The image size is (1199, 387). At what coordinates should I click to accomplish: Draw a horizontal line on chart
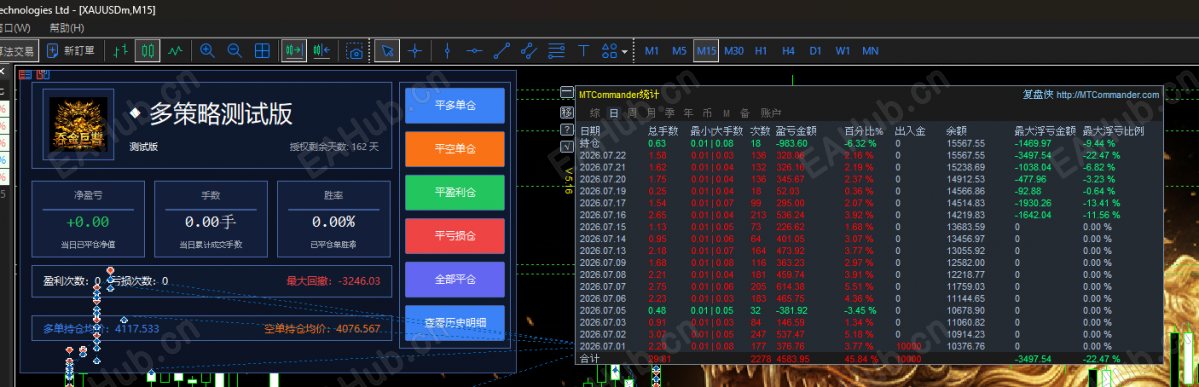[474, 51]
